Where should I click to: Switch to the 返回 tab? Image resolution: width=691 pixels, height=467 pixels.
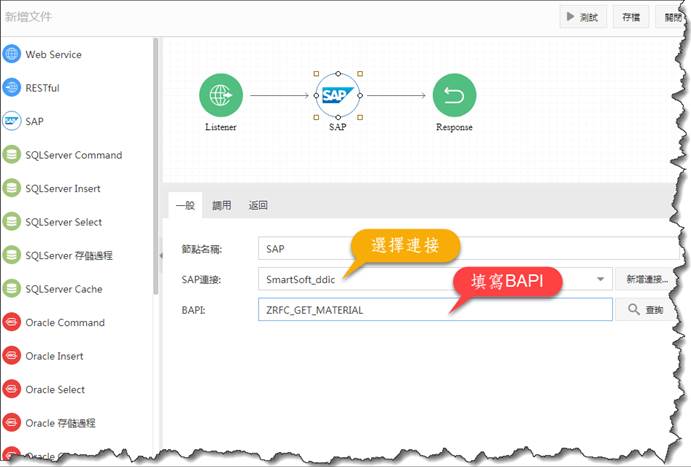click(258, 205)
